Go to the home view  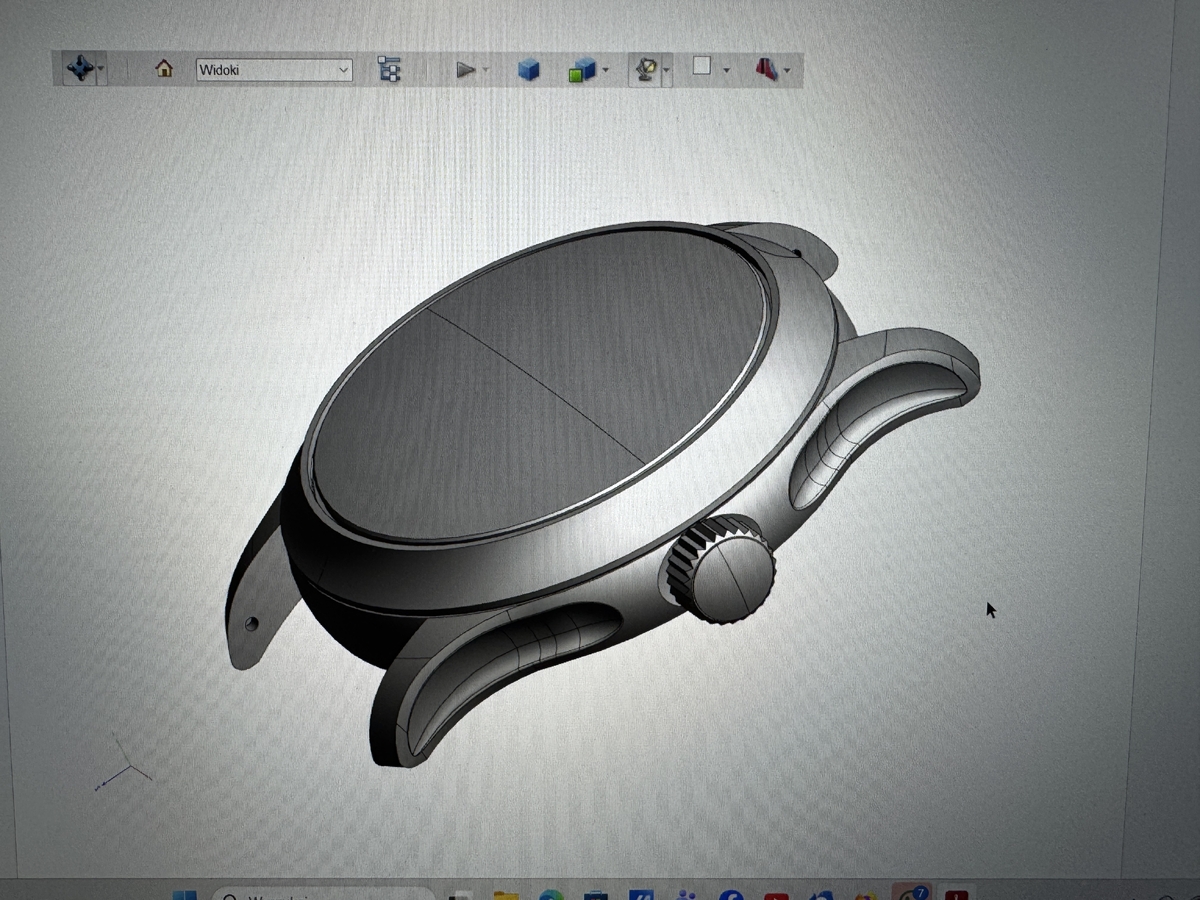pyautogui.click(x=164, y=69)
